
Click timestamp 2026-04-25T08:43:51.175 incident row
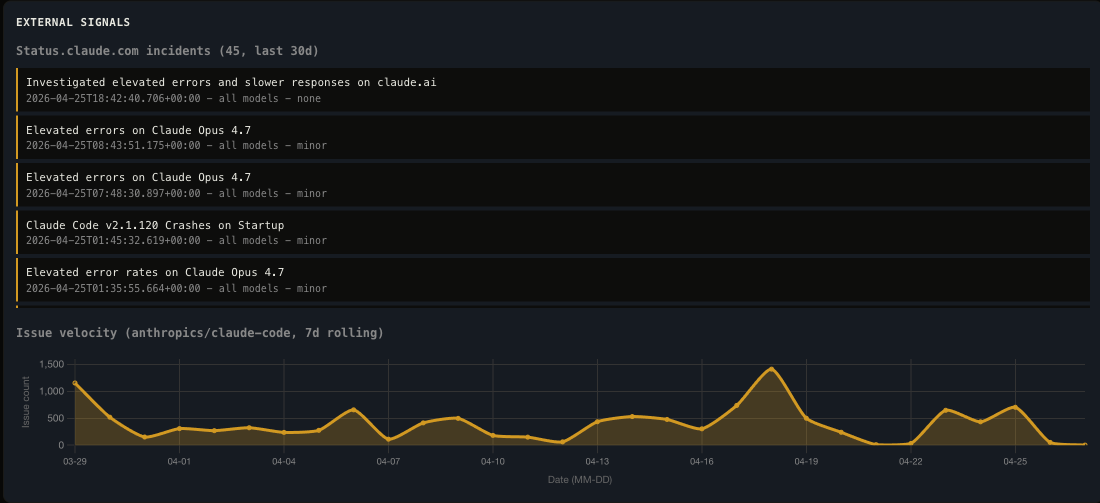click(x=553, y=138)
